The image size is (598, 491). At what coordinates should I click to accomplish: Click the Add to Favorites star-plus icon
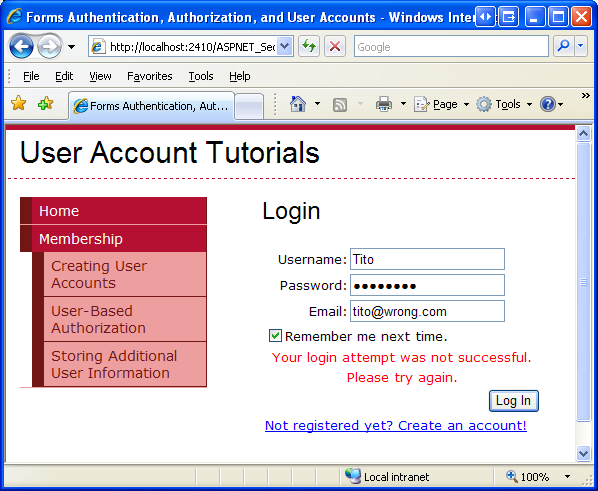[x=45, y=104]
